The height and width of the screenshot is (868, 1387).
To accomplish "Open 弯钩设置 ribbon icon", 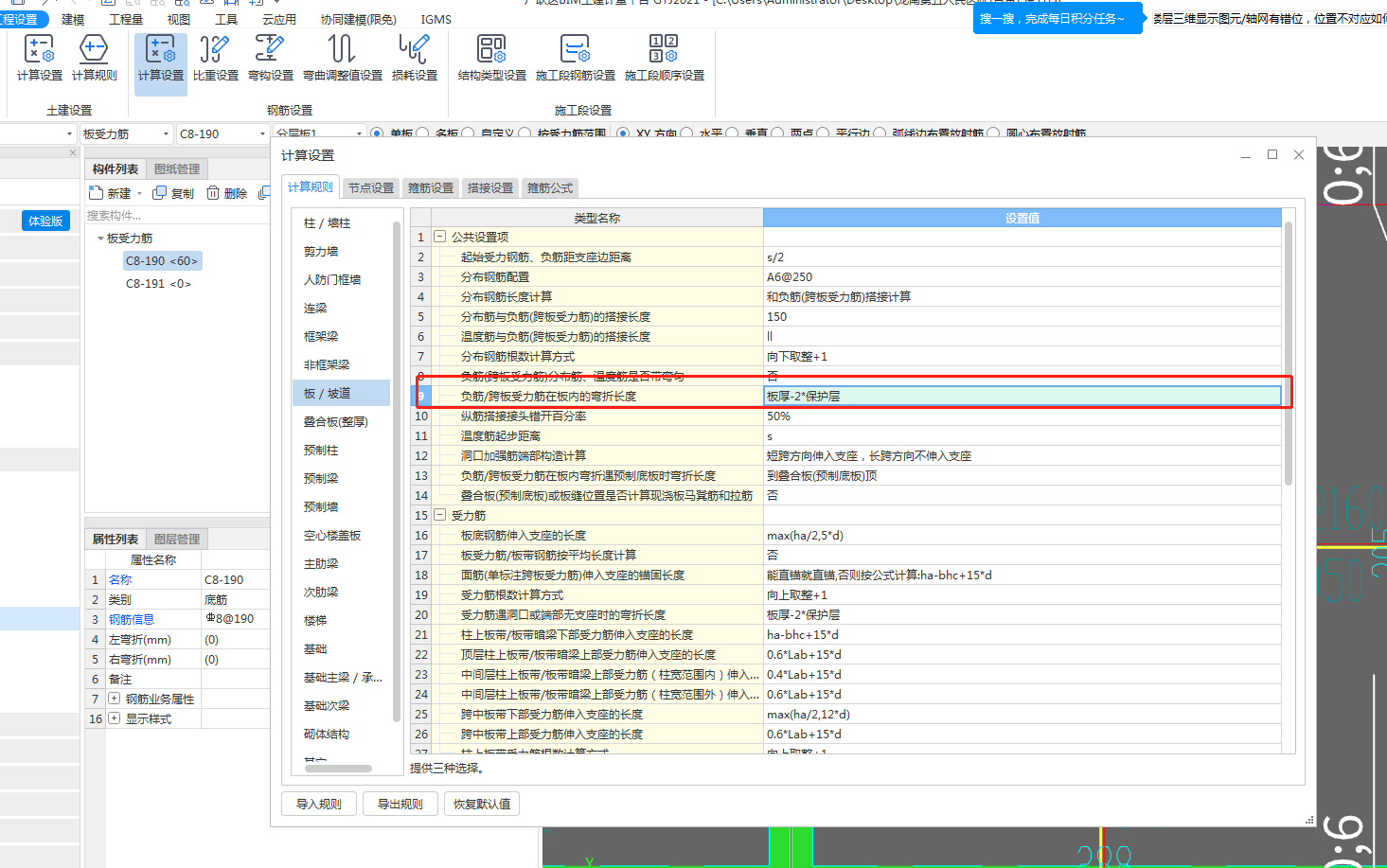I will point(270,58).
